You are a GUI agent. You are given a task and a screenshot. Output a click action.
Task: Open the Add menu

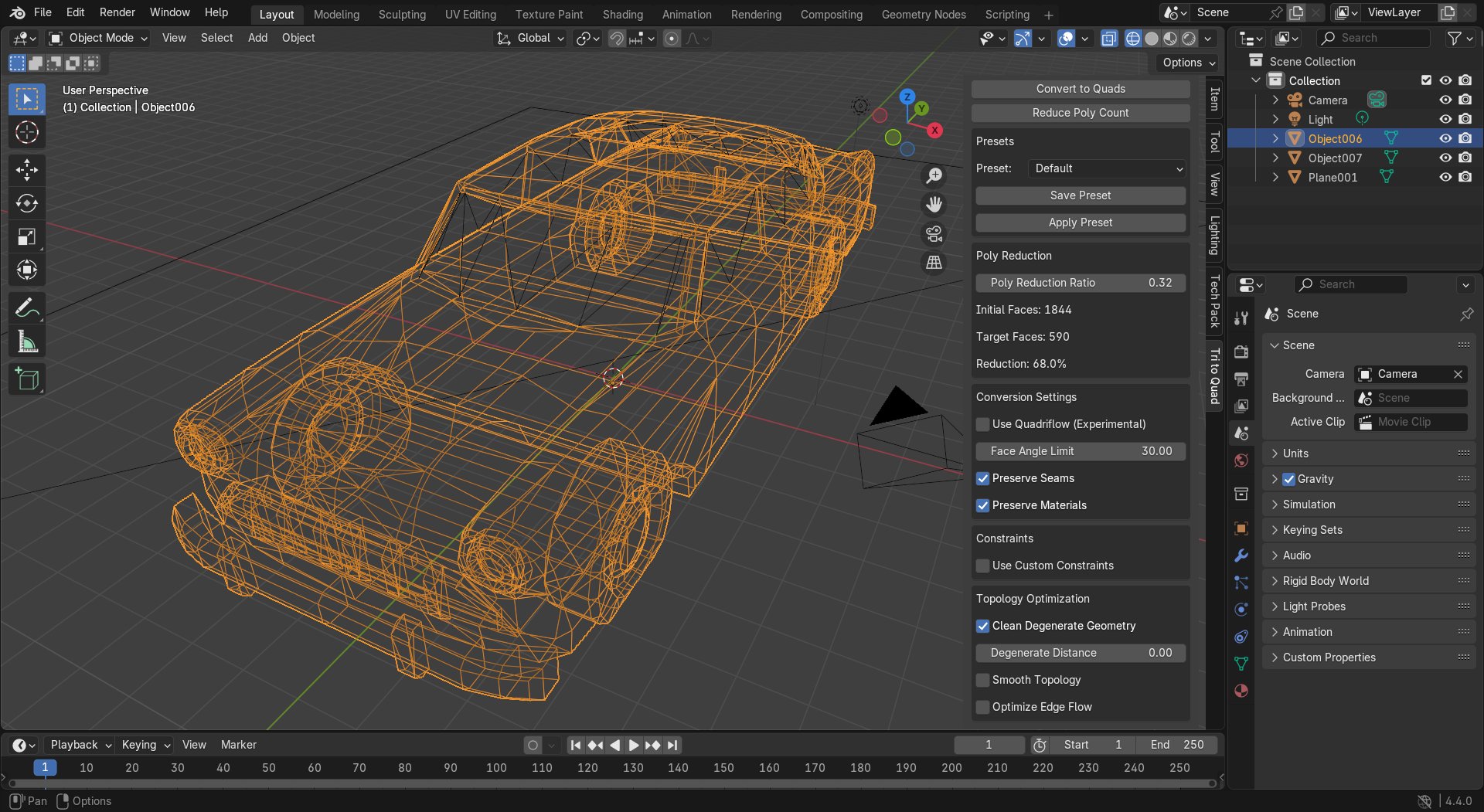[257, 38]
